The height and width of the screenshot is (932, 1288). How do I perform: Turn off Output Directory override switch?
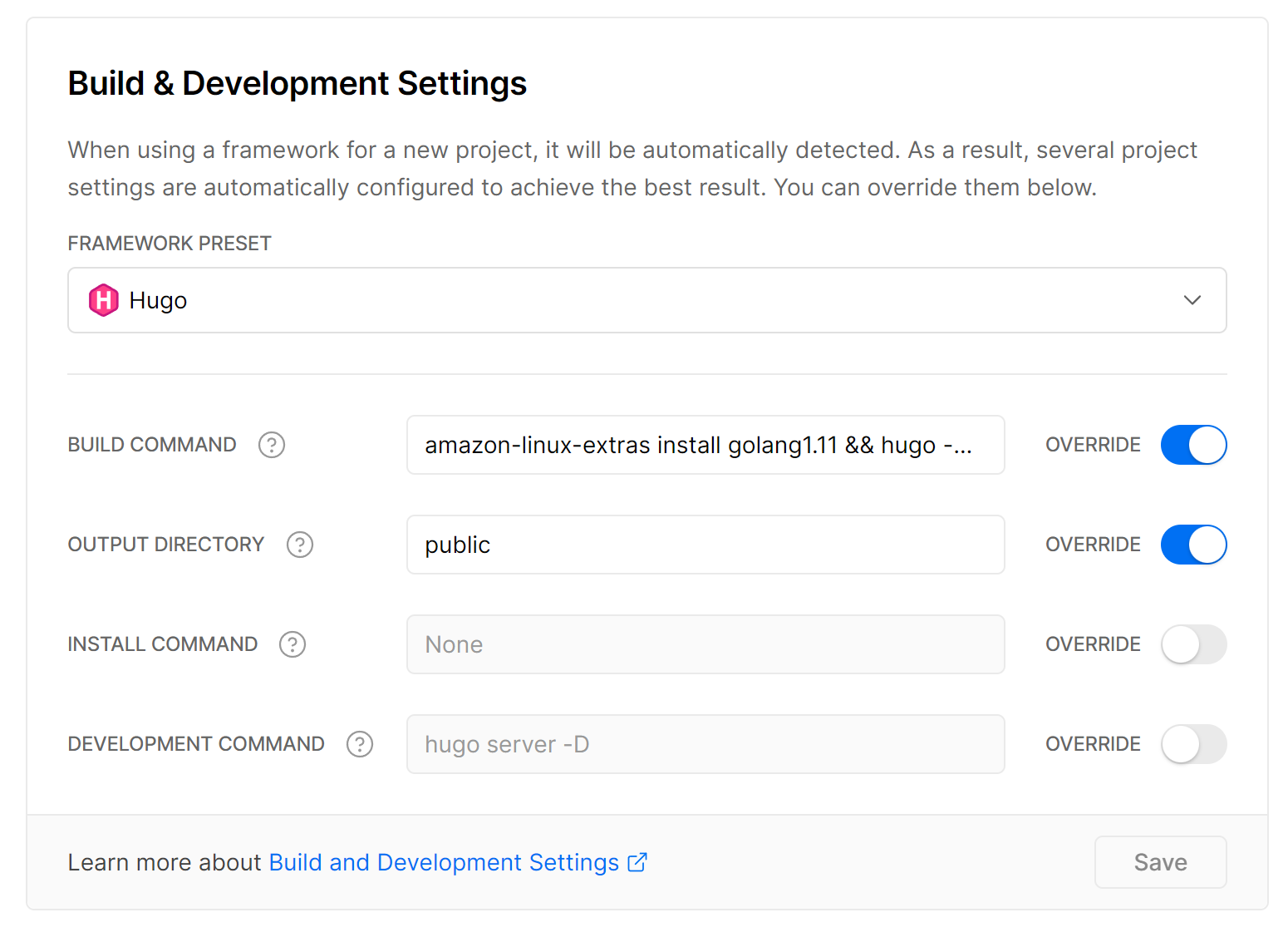pyautogui.click(x=1193, y=545)
